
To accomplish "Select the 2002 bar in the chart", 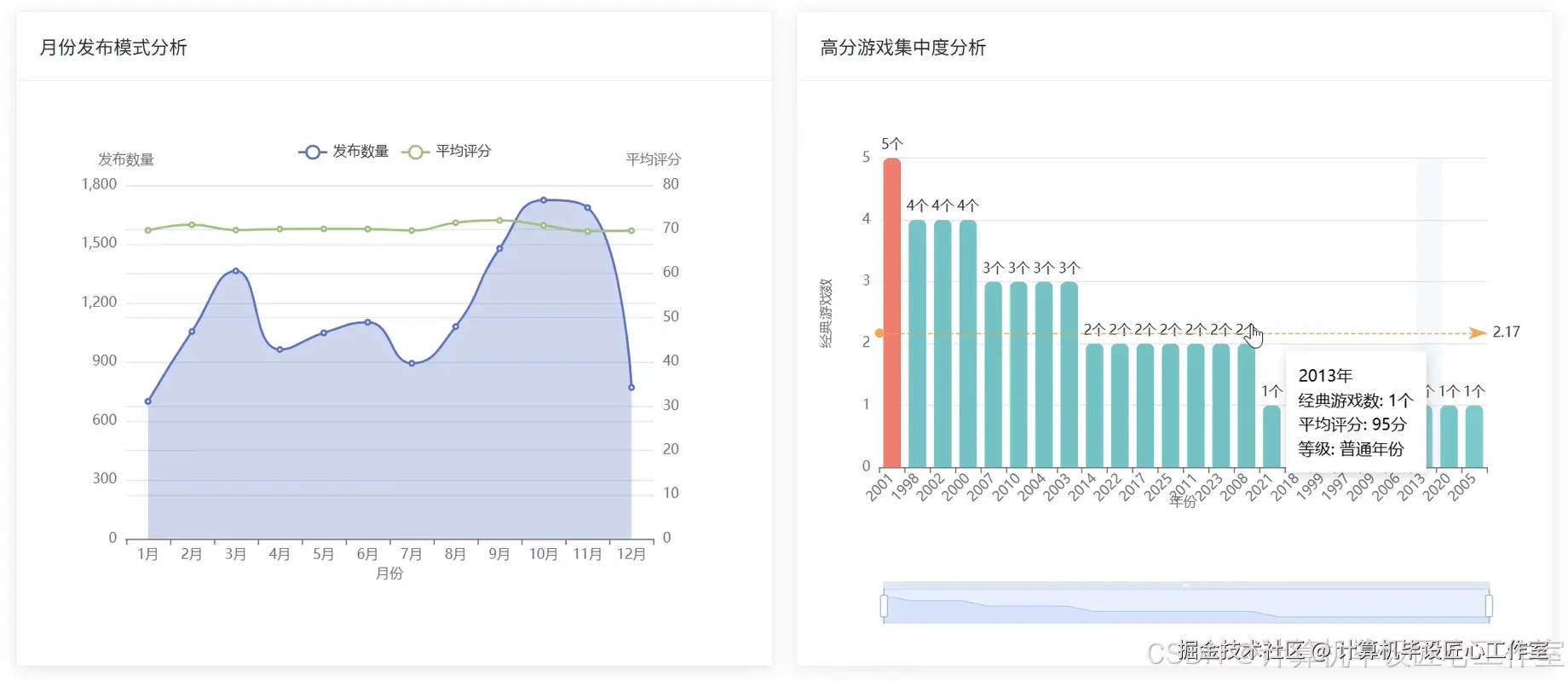I will point(943,343).
